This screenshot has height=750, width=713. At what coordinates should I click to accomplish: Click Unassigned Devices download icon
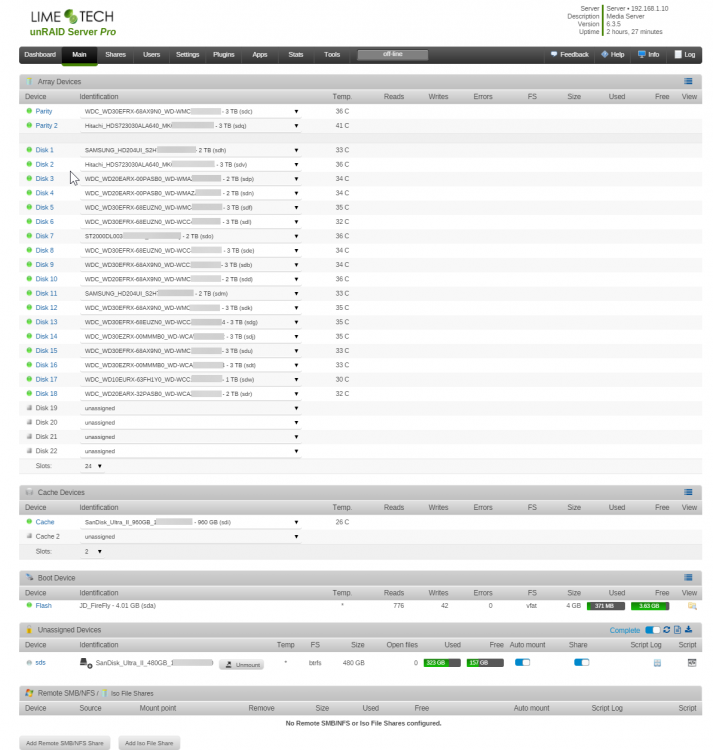click(x=688, y=629)
